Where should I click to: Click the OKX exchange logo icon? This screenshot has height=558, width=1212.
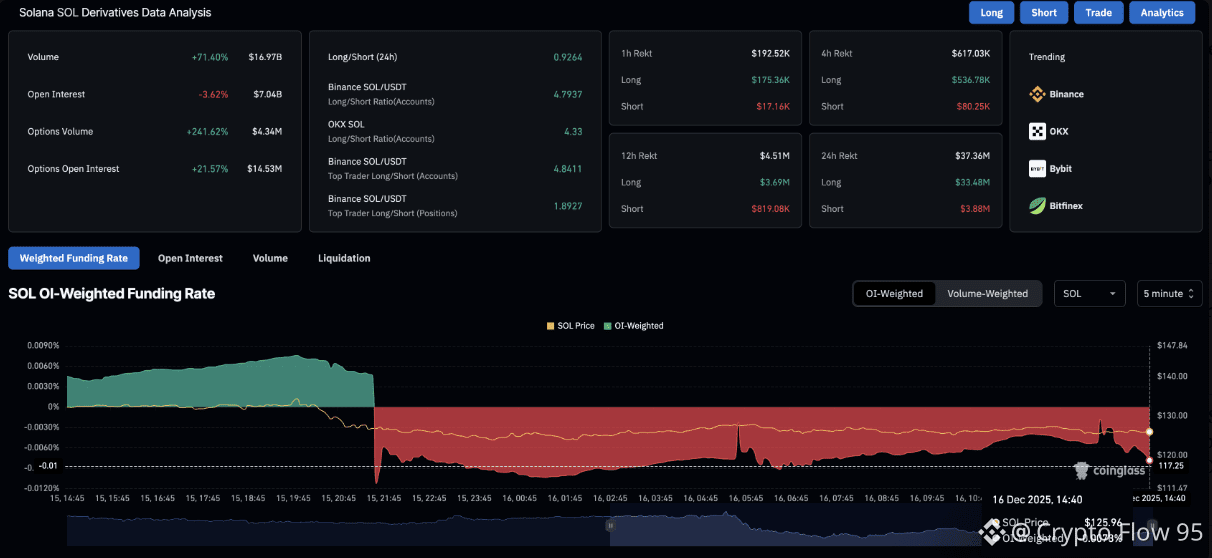(x=1037, y=131)
